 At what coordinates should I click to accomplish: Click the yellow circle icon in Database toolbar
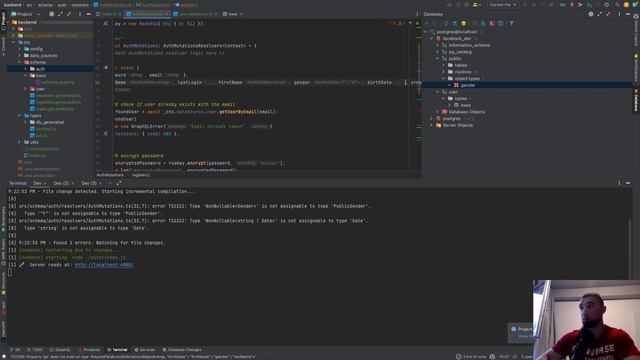tap(463, 24)
